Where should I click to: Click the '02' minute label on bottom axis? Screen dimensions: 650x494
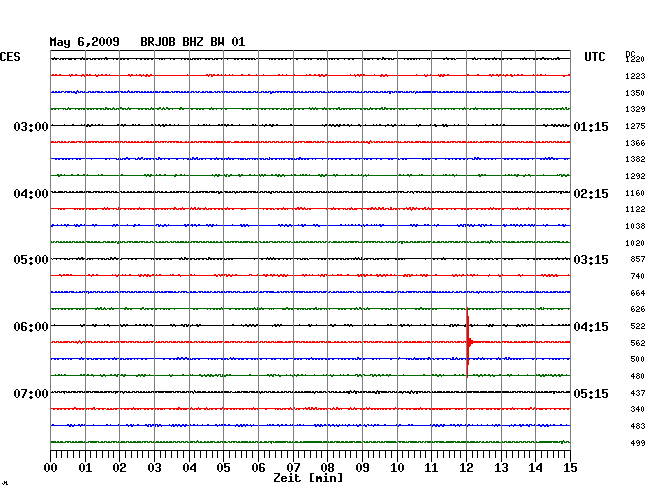(x=119, y=468)
